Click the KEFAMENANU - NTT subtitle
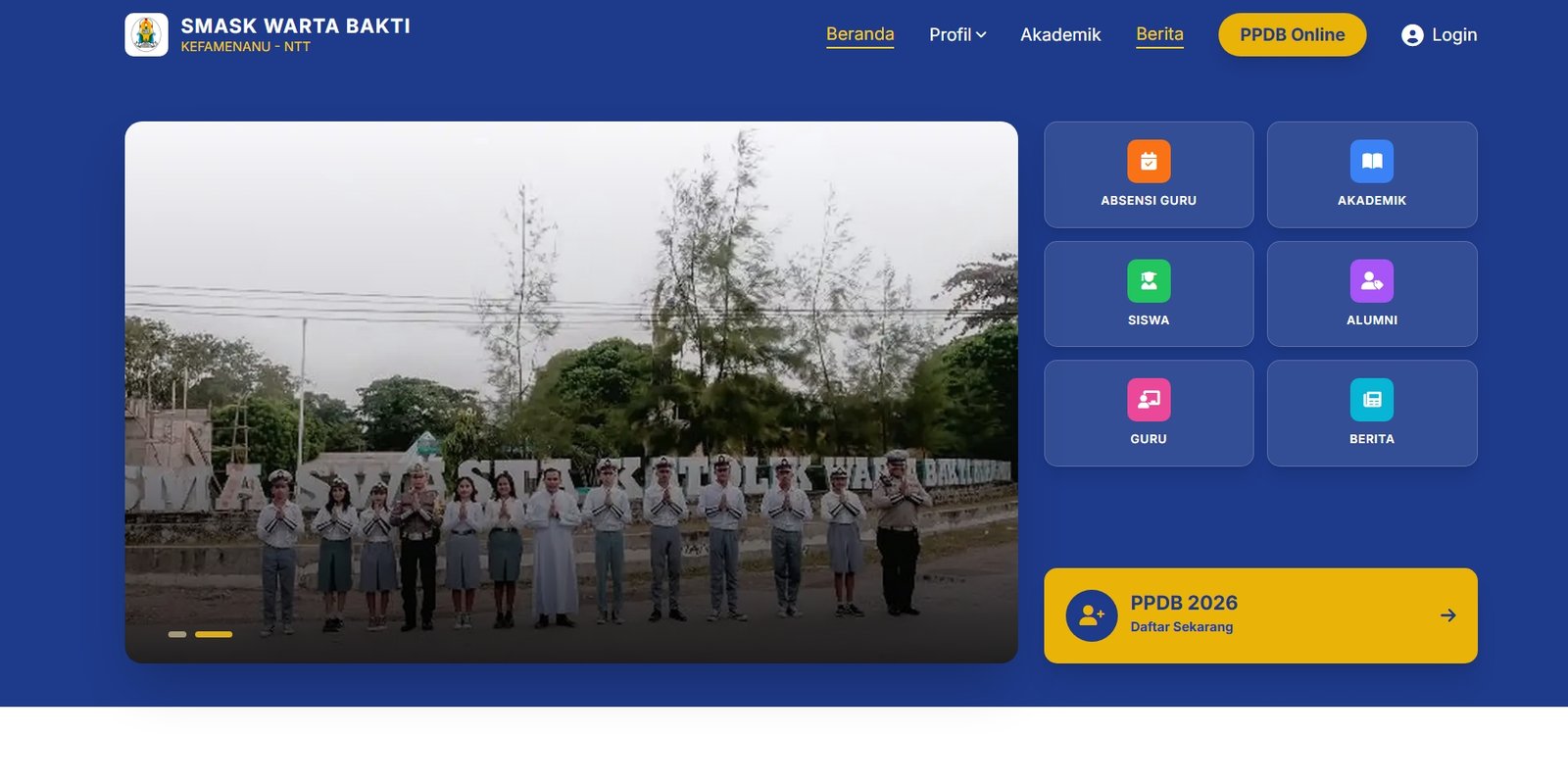1568x784 pixels. coord(245,47)
